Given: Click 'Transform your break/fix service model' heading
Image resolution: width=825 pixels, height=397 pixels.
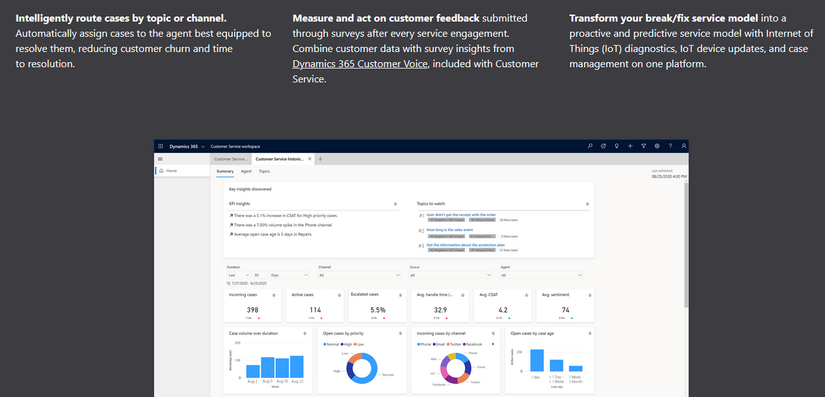Looking at the screenshot, I should 663,18.
